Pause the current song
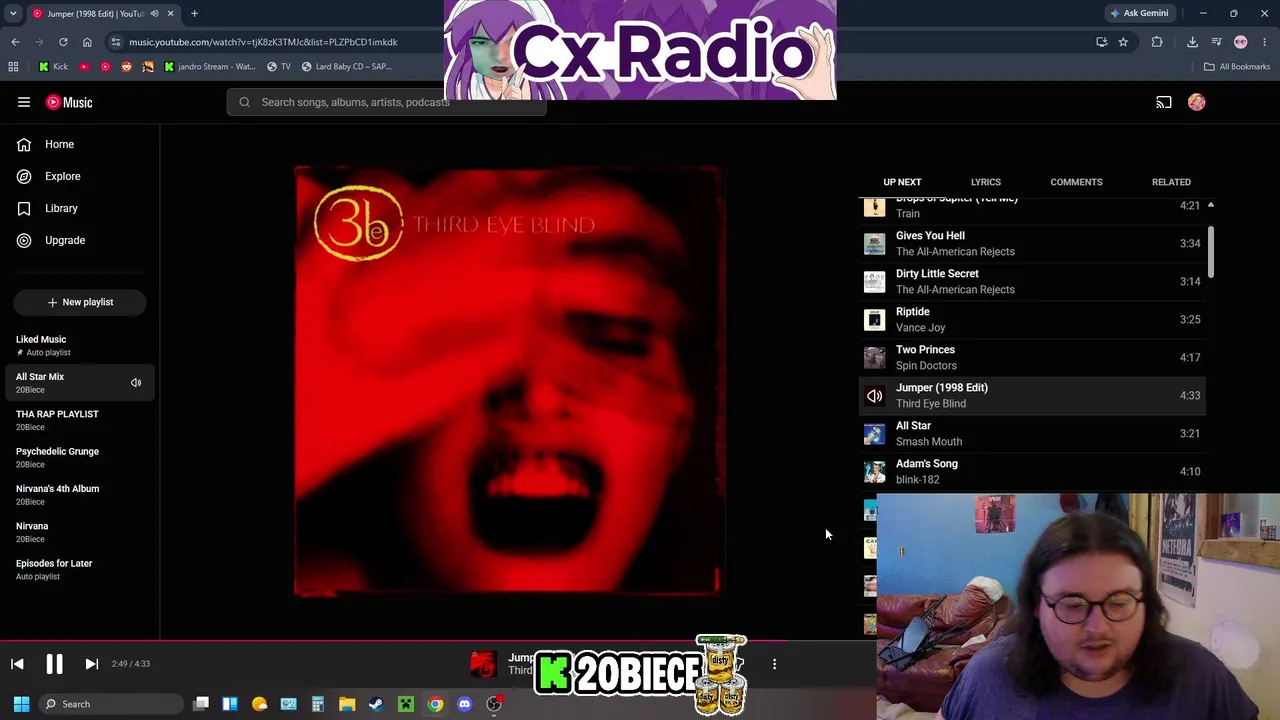Viewport: 1280px width, 720px height. [54, 664]
